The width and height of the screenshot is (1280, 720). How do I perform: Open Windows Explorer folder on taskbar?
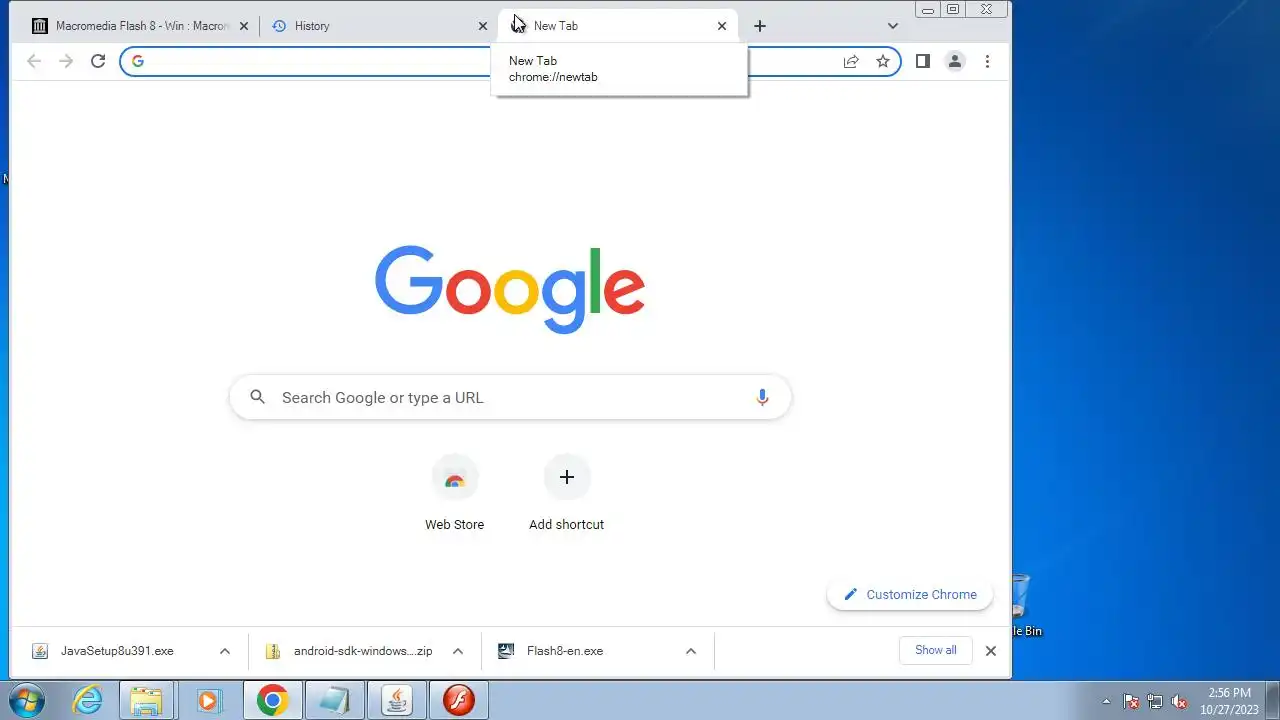pos(147,700)
